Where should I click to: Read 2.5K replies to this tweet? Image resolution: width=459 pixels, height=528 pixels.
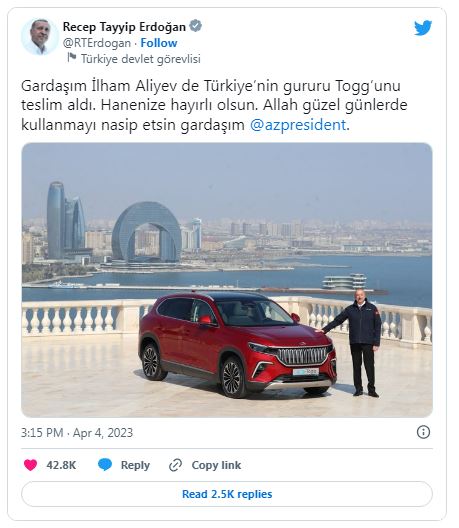pos(227,494)
